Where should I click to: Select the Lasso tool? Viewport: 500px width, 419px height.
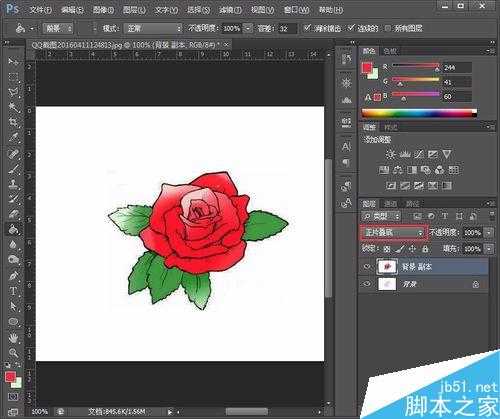click(x=13, y=92)
